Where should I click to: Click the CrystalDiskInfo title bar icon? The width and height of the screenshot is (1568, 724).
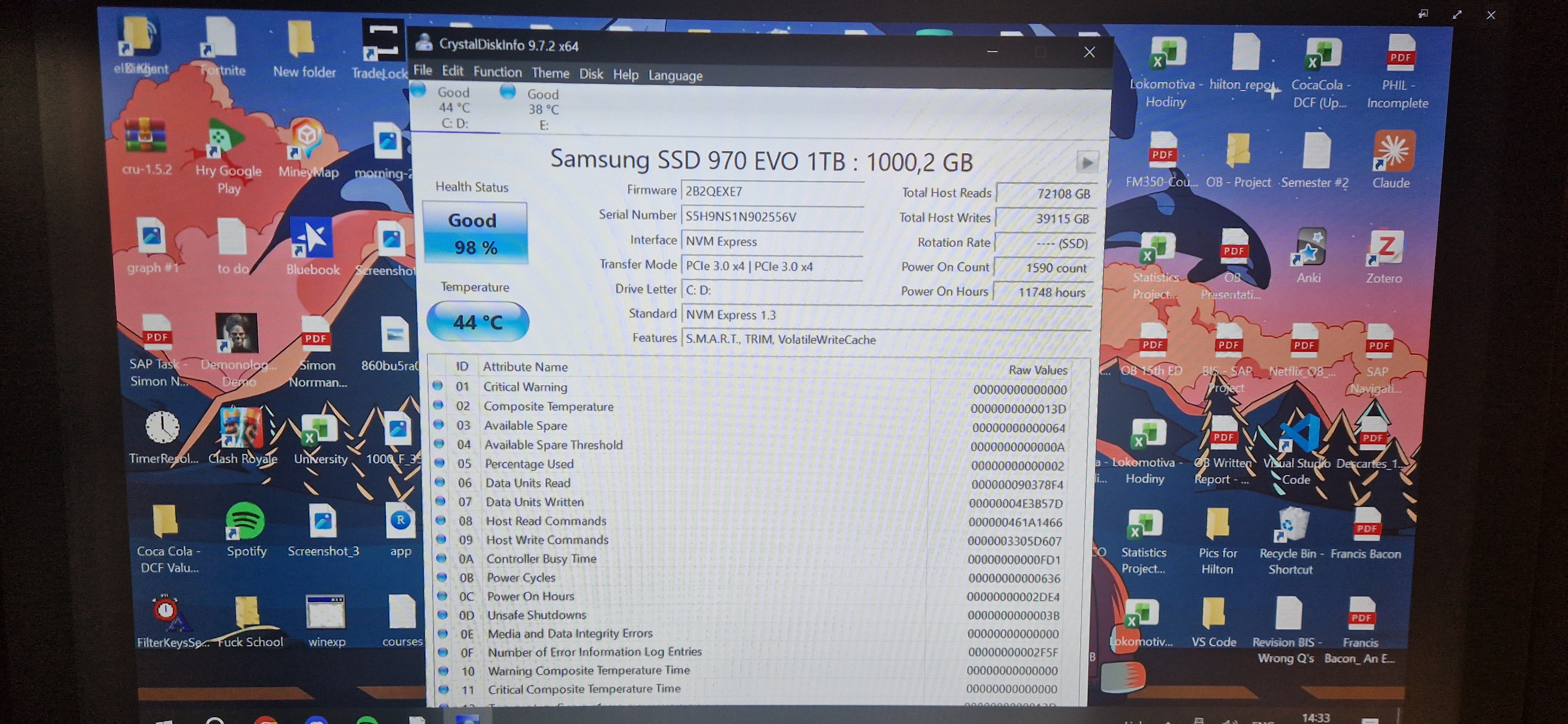tap(424, 43)
